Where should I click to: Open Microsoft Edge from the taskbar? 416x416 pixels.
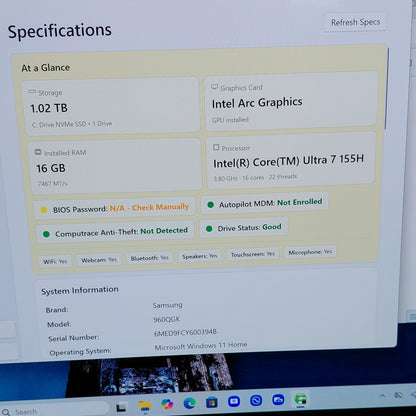190,403
